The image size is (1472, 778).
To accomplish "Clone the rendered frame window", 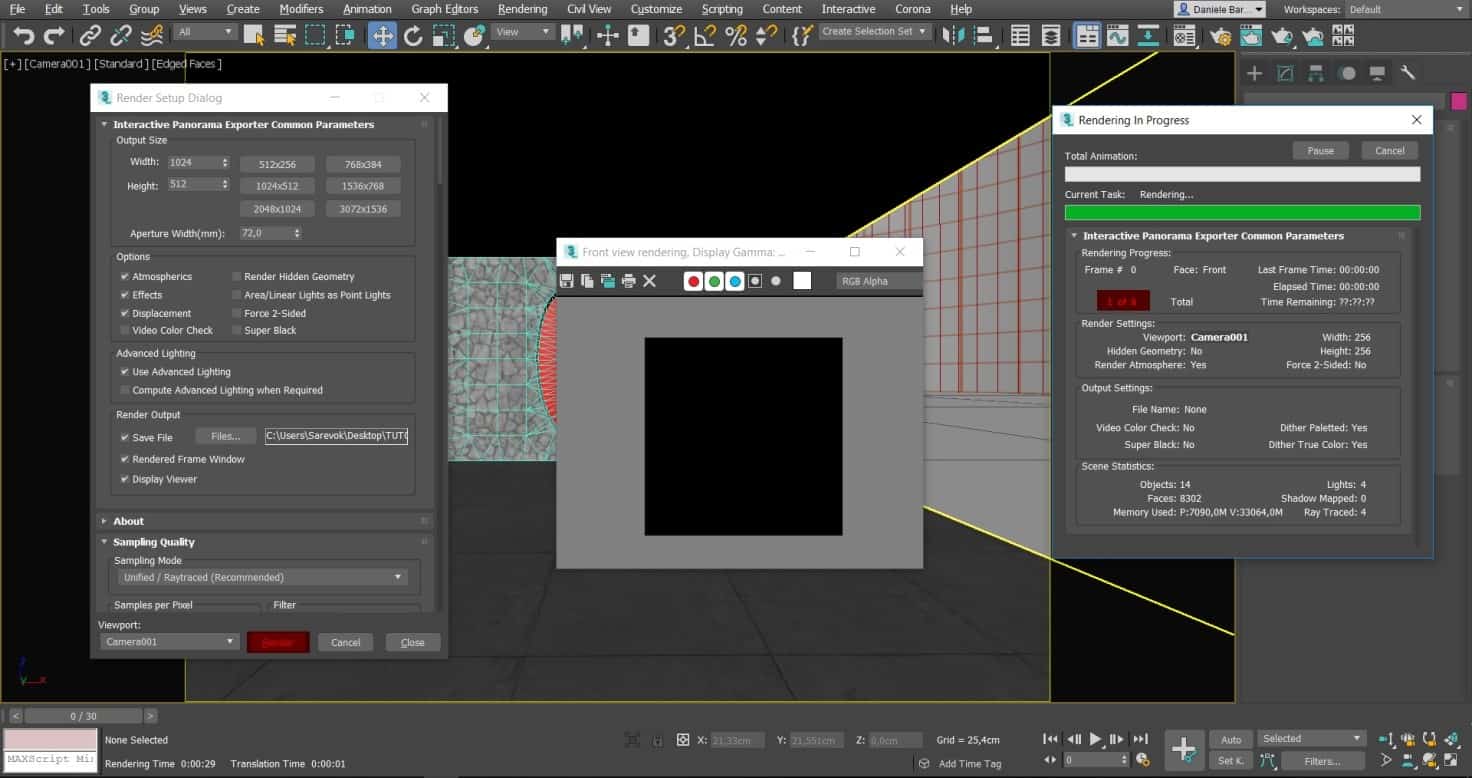I will [x=587, y=281].
